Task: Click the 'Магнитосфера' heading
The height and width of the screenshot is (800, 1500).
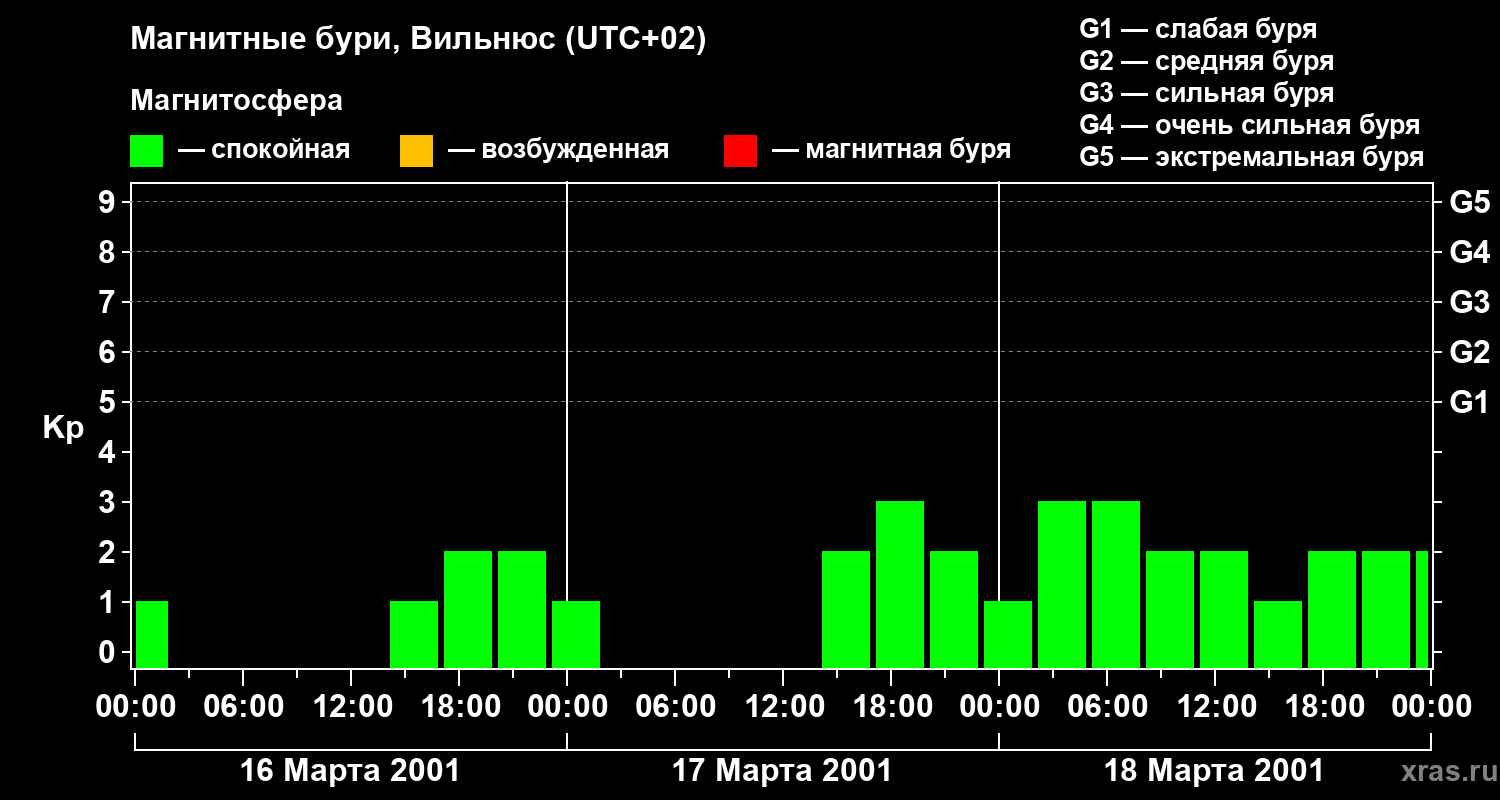Action: [x=236, y=101]
